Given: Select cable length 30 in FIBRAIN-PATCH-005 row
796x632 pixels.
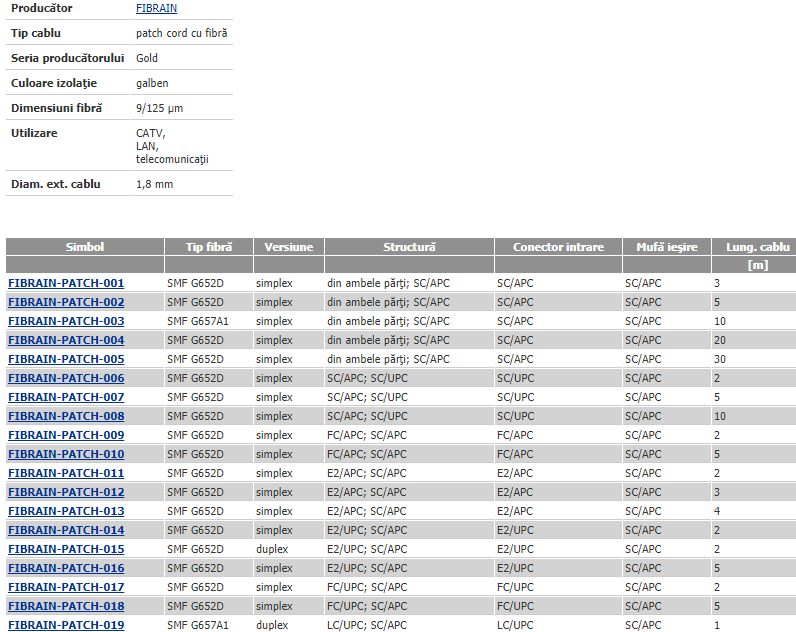Looking at the screenshot, I should [720, 359].
